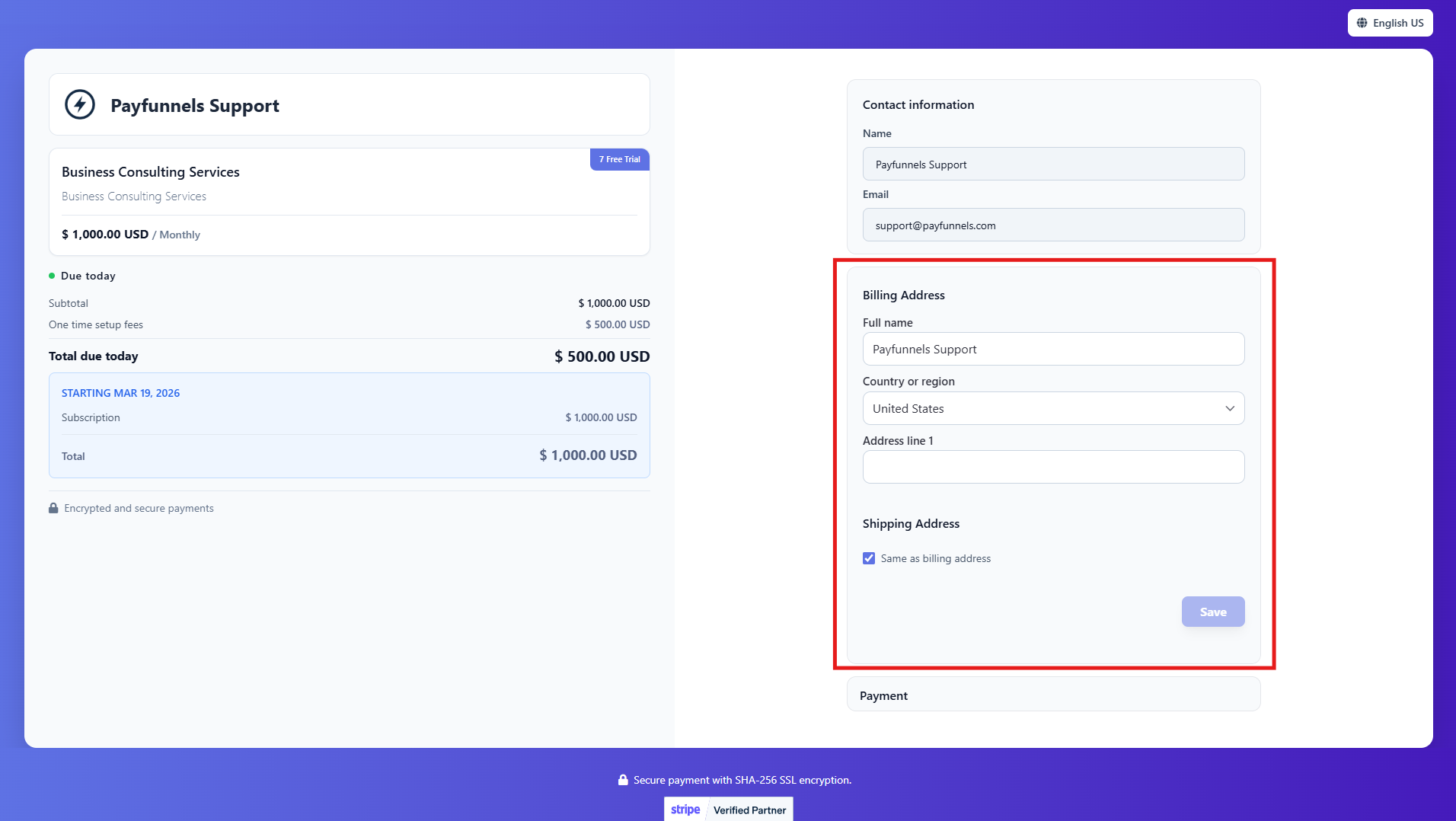Click the $ 500.00 USD setup fee amount
The width and height of the screenshot is (1456, 821).
pyautogui.click(x=618, y=324)
